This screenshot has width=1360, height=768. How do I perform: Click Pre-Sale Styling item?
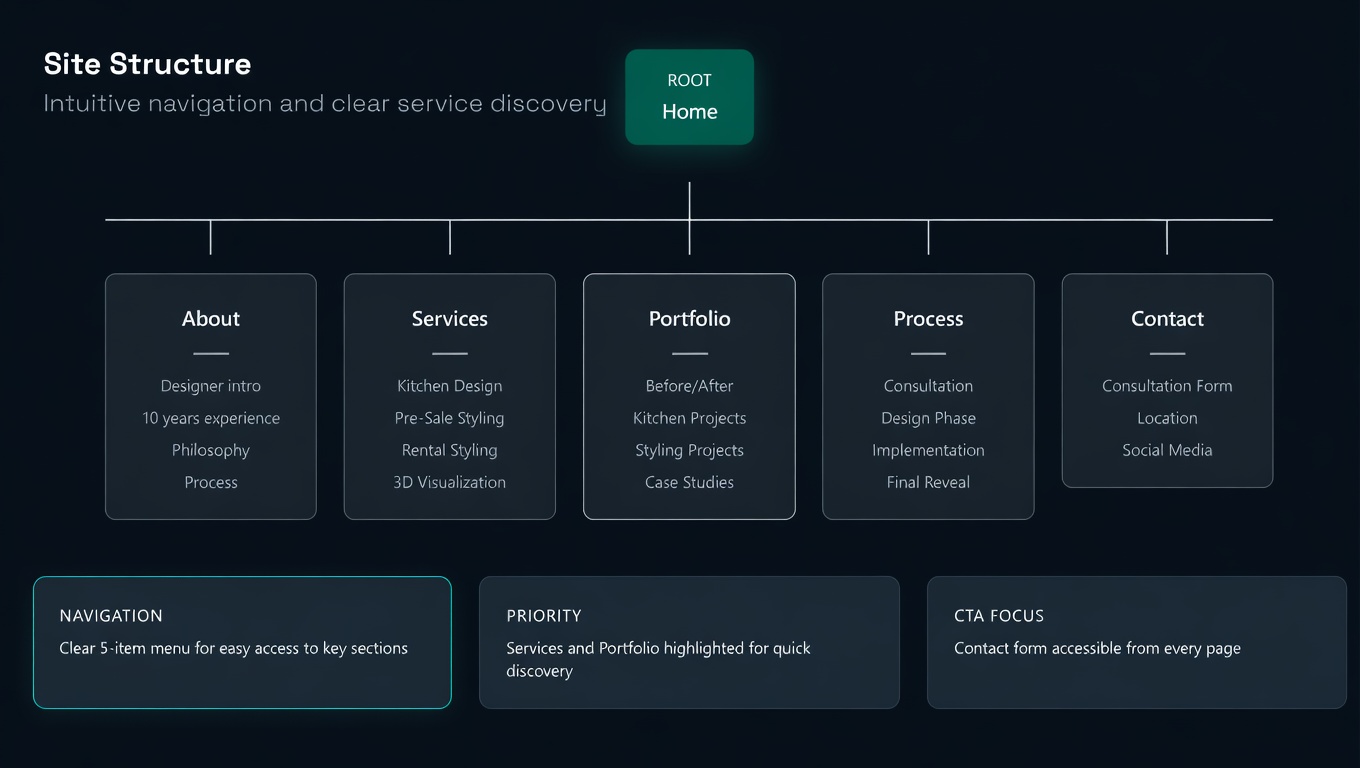449,418
